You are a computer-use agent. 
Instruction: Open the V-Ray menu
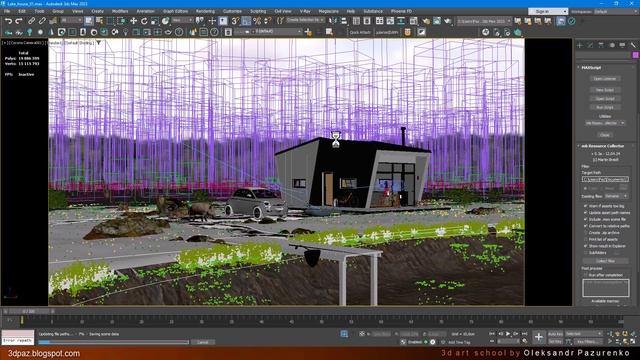305,11
